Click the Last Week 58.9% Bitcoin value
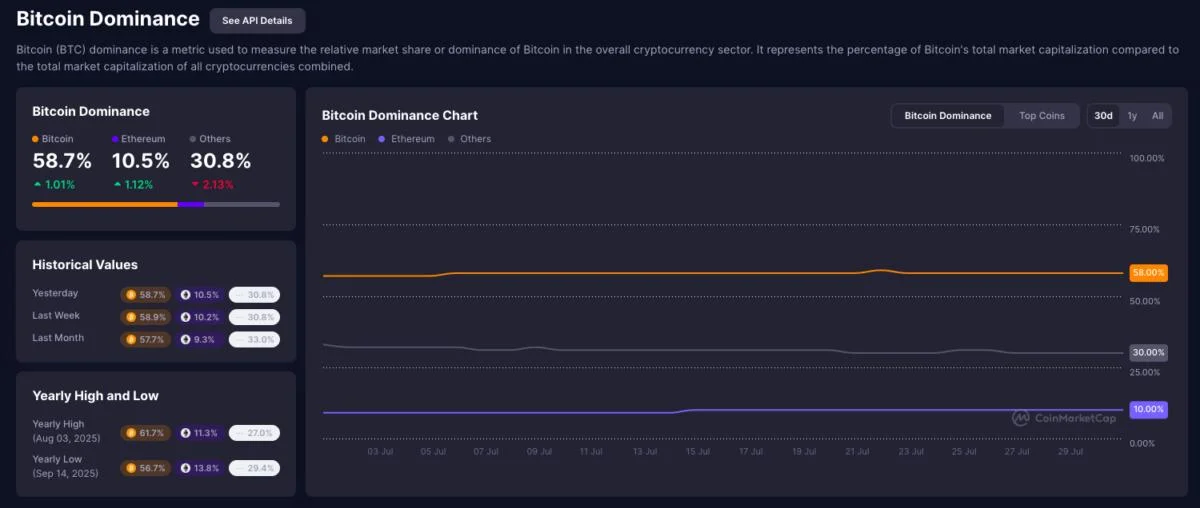 point(151,317)
